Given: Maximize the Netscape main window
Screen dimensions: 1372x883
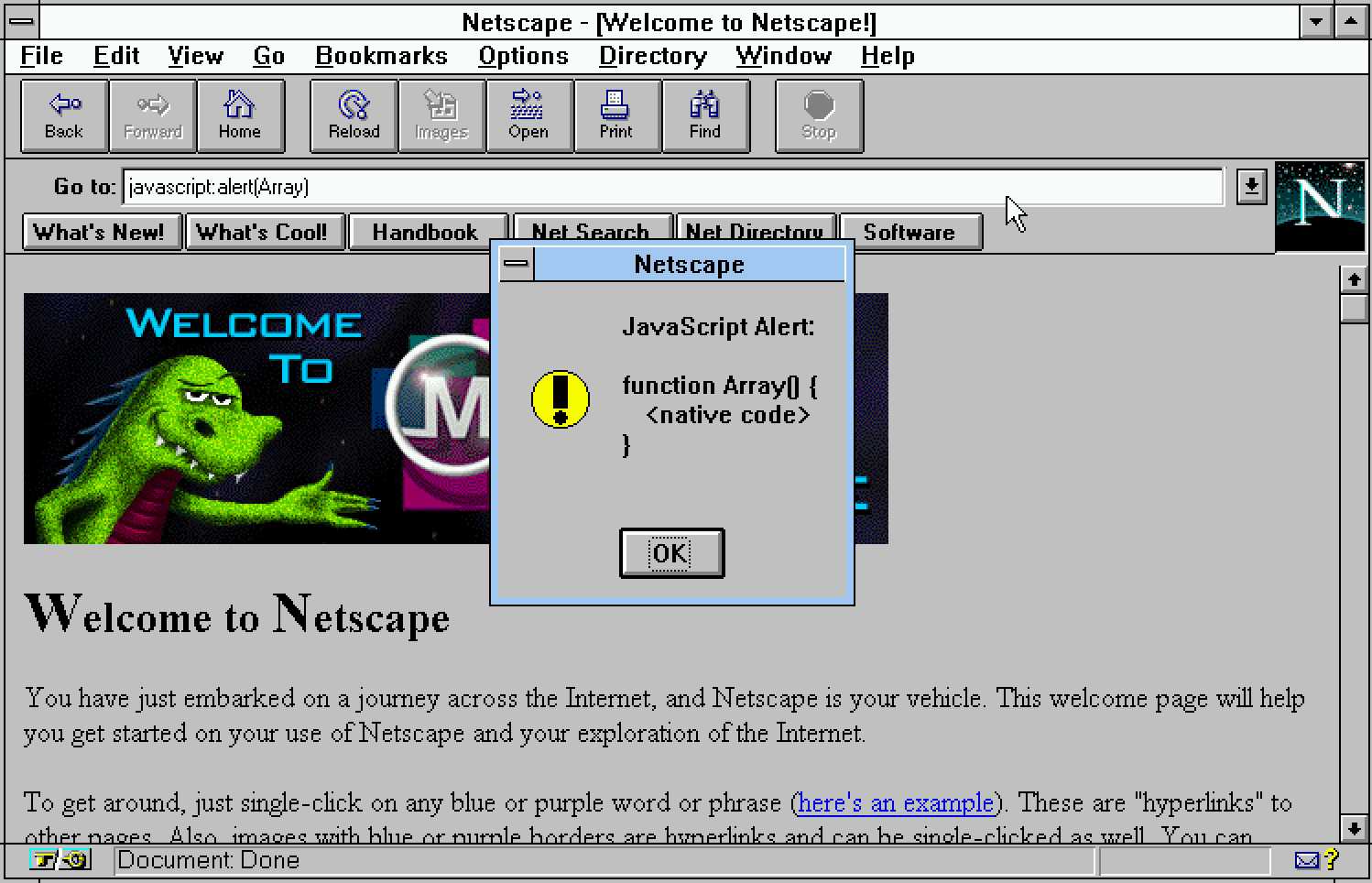Looking at the screenshot, I should (1351, 22).
